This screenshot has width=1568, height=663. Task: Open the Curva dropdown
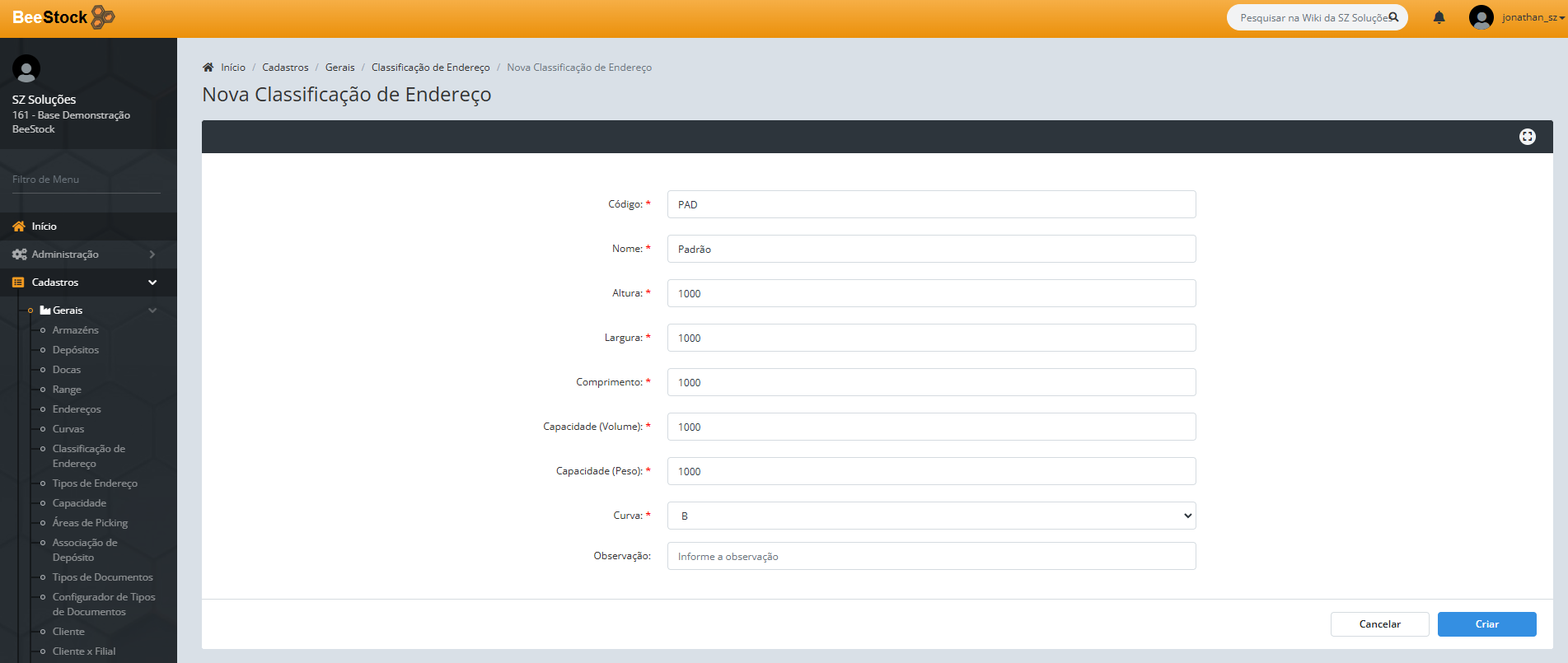931,516
